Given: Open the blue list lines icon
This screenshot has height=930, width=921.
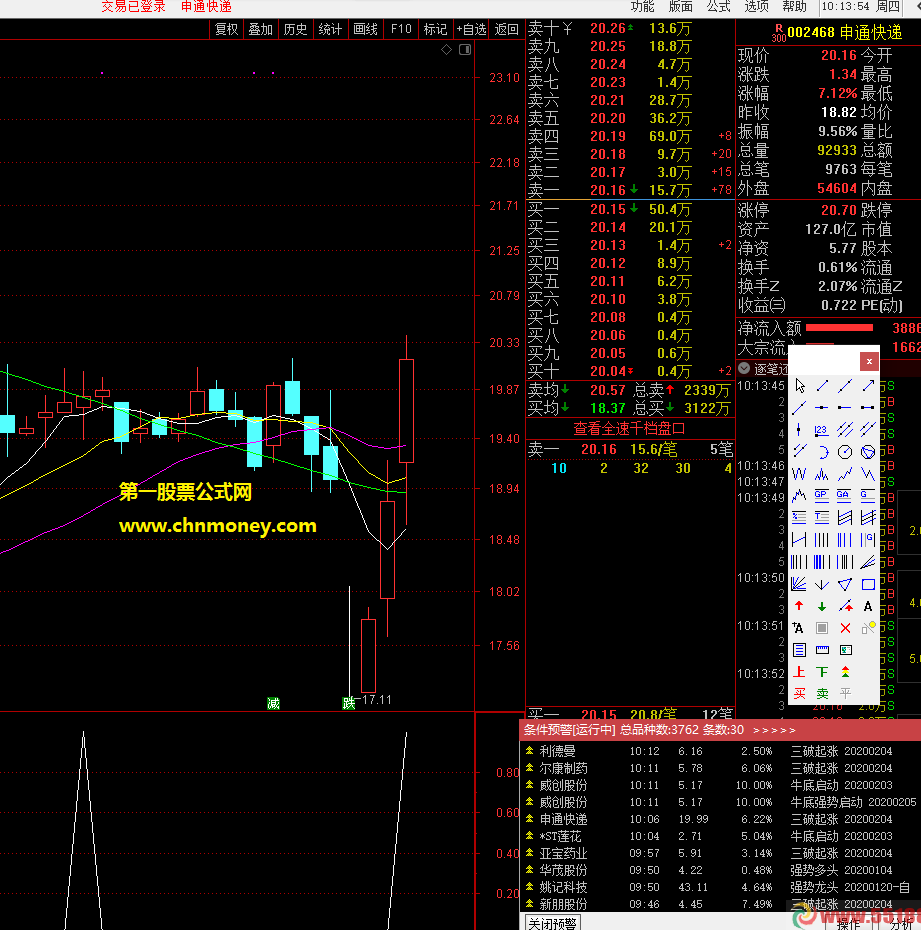Looking at the screenshot, I should click(799, 650).
